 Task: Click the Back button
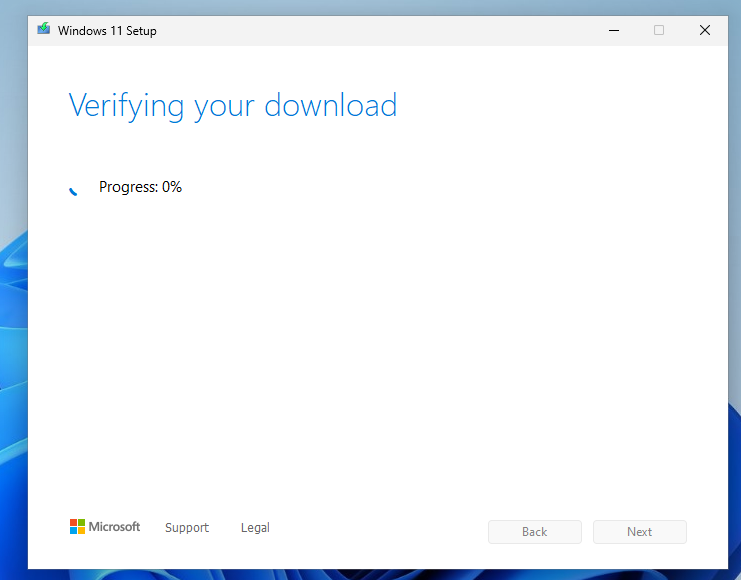pyautogui.click(x=534, y=532)
